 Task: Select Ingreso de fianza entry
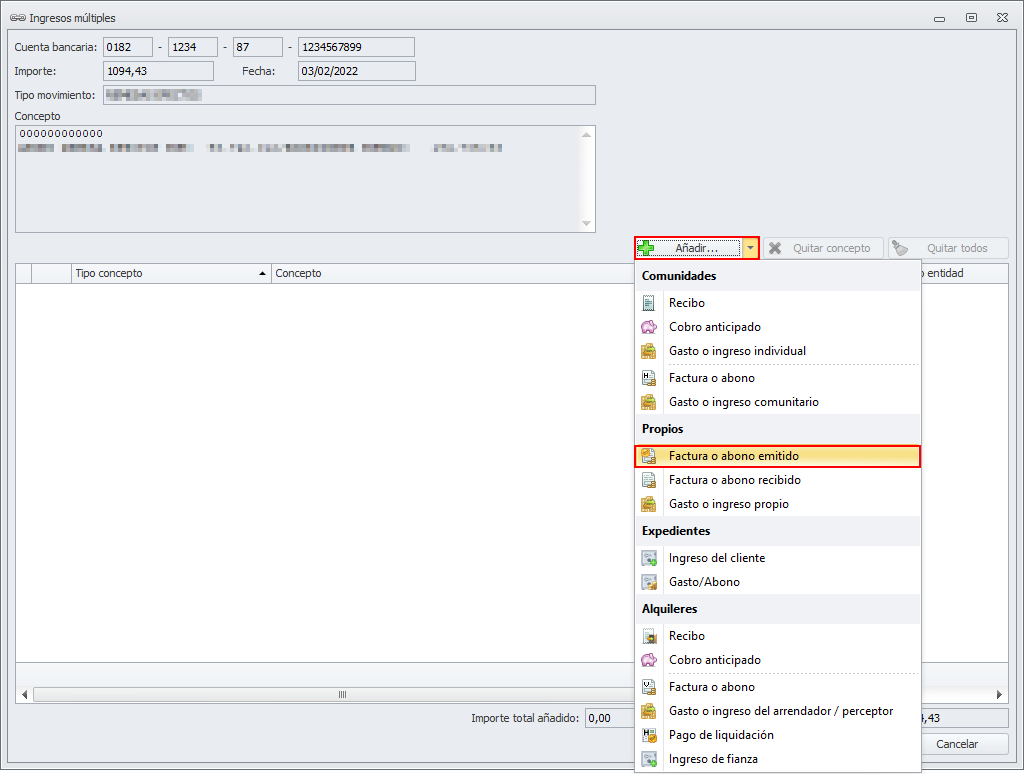[x=778, y=759]
